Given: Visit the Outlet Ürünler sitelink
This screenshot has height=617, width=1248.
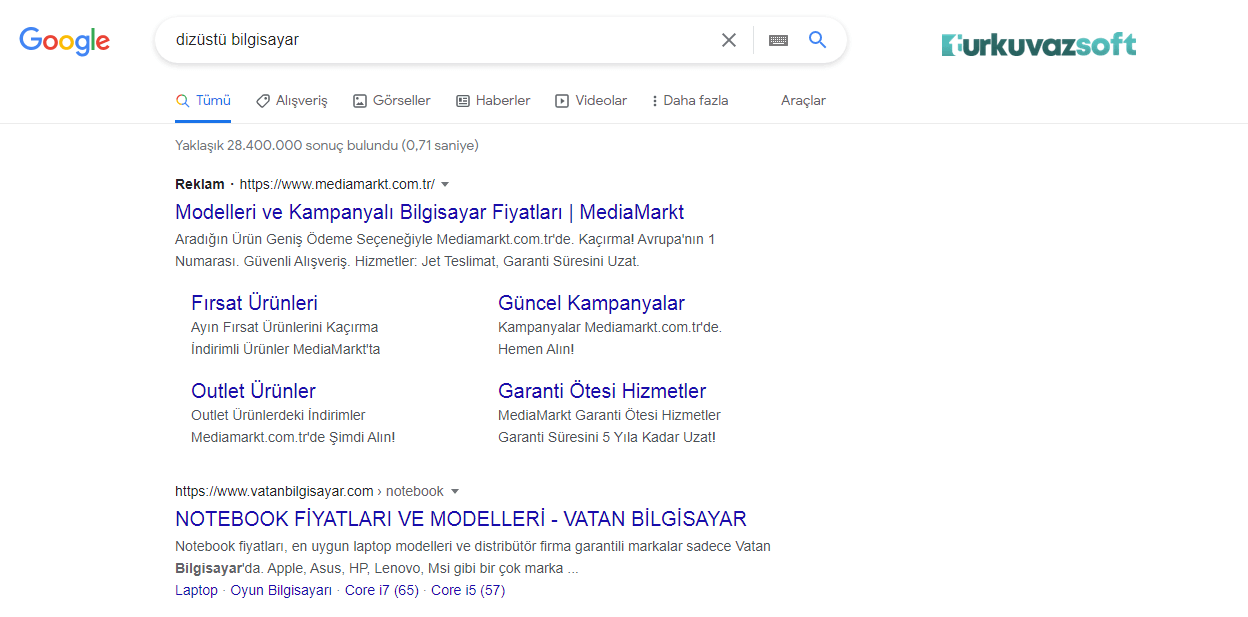Looking at the screenshot, I should coord(253,391).
